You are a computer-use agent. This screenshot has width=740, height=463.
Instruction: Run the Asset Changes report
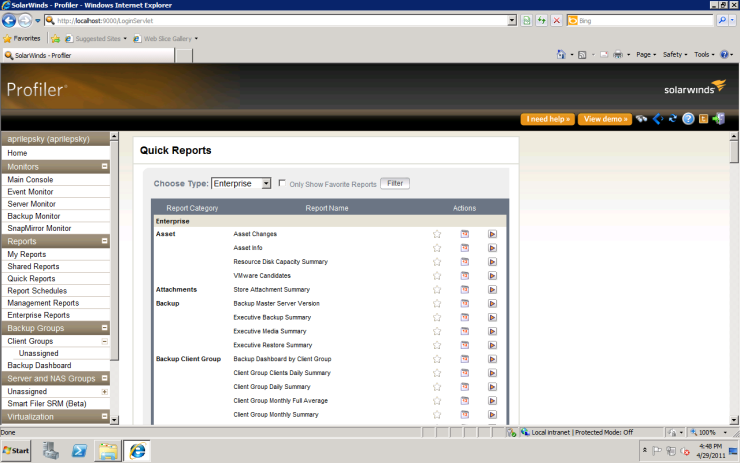(492, 234)
